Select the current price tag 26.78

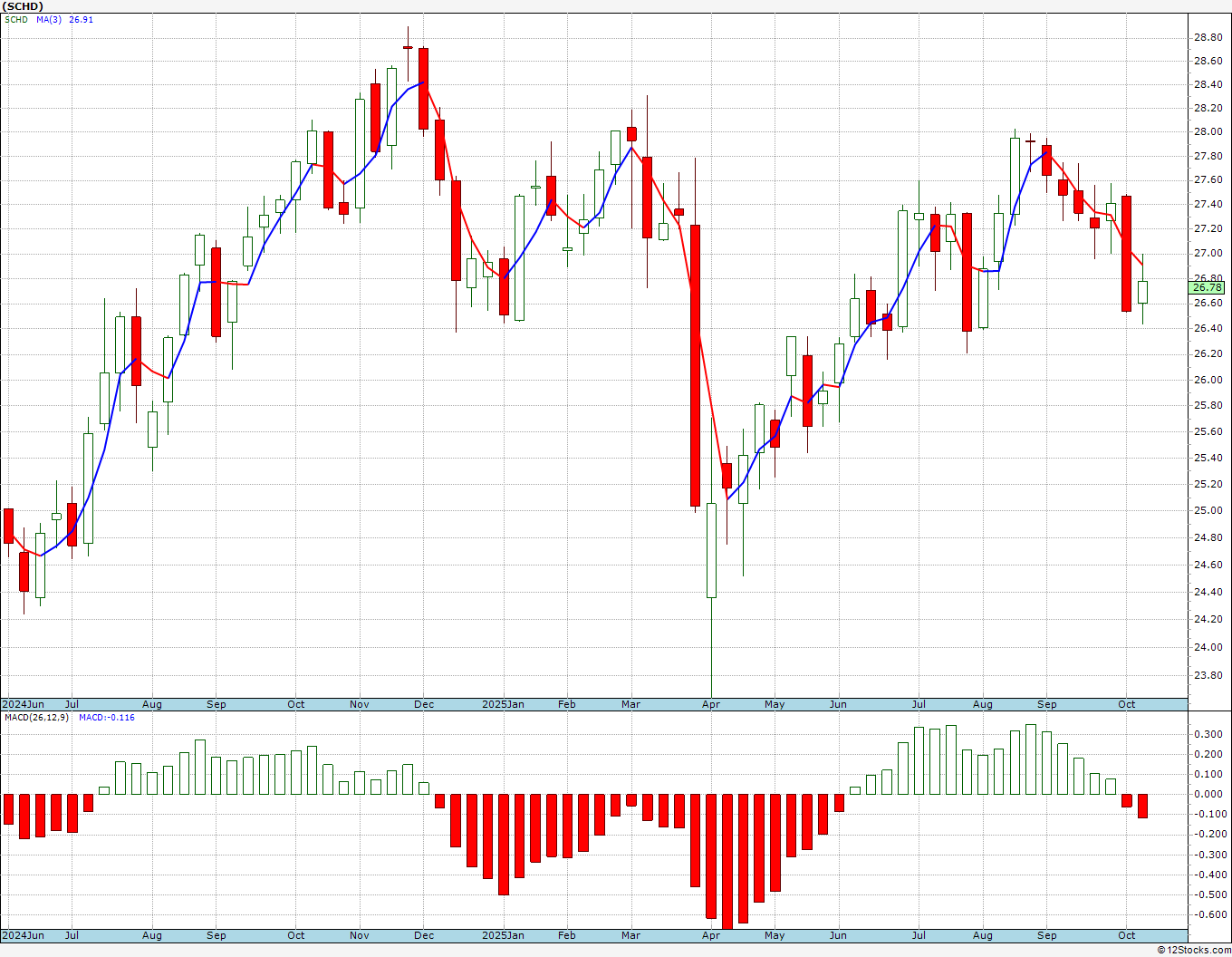tap(1207, 287)
